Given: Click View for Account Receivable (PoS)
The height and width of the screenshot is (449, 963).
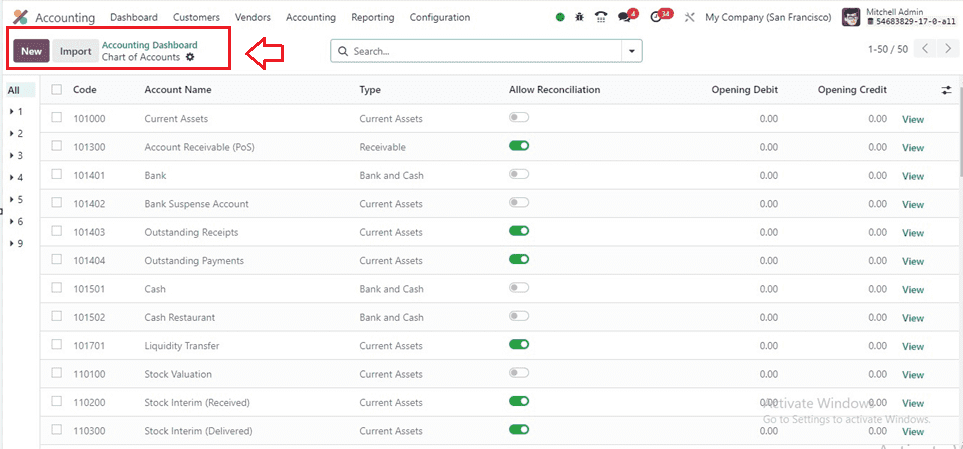Looking at the screenshot, I should (x=913, y=148).
